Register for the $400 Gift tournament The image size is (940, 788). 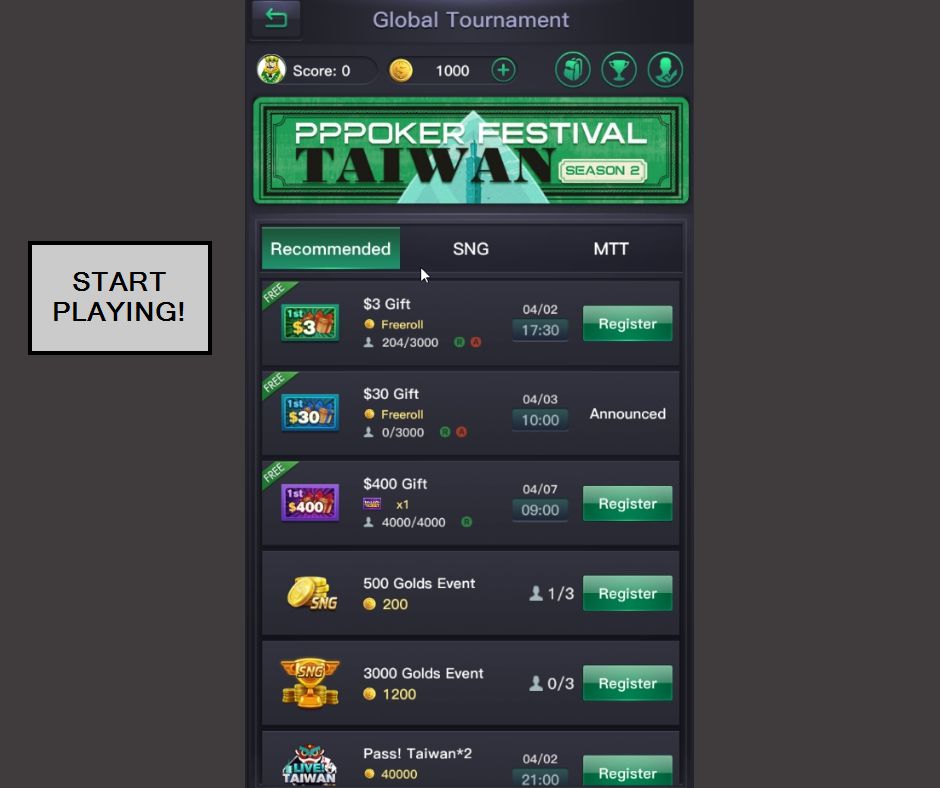click(628, 503)
